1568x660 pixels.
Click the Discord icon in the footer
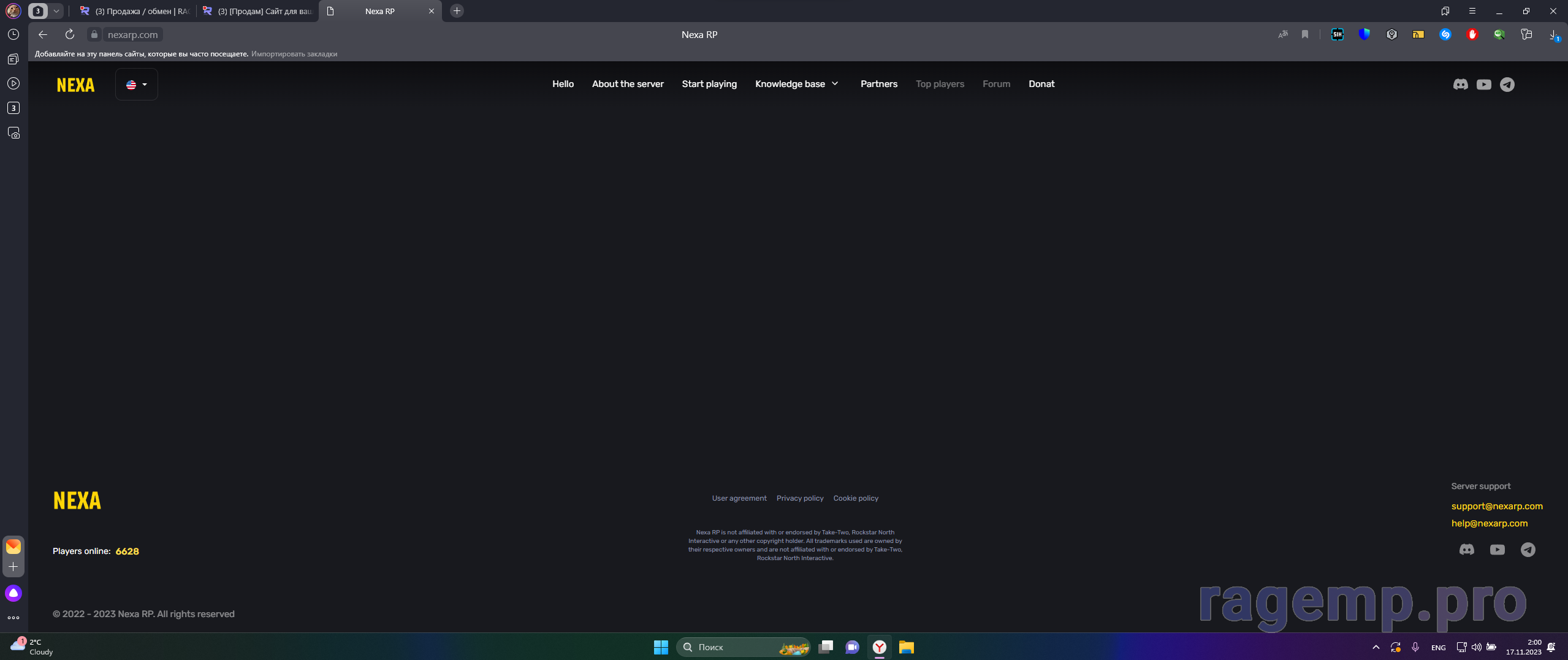(x=1466, y=550)
